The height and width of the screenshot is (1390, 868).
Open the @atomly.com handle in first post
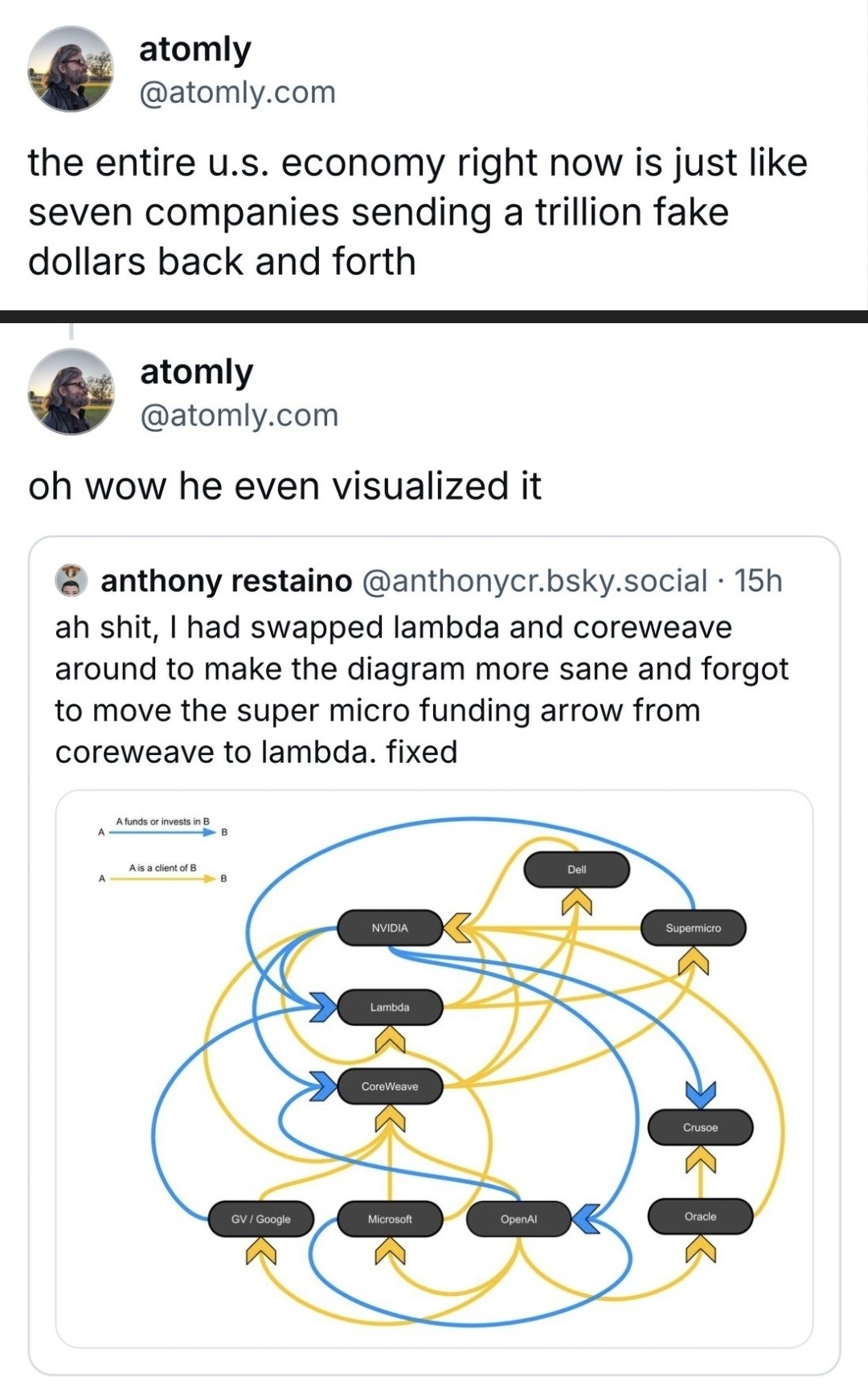point(237,92)
